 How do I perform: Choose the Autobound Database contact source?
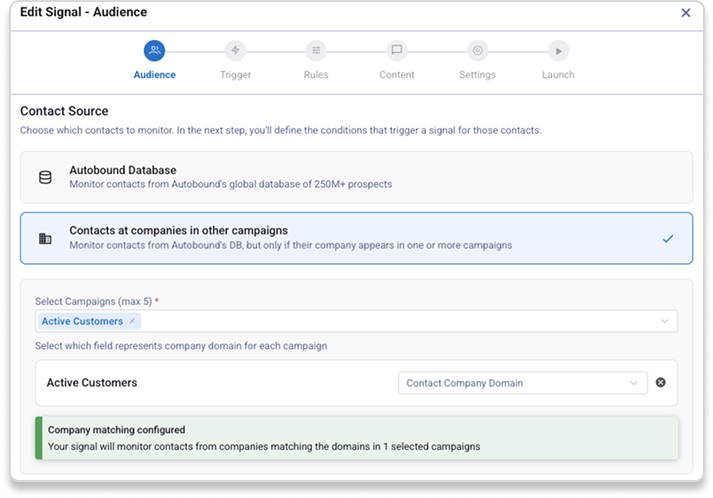(356, 177)
